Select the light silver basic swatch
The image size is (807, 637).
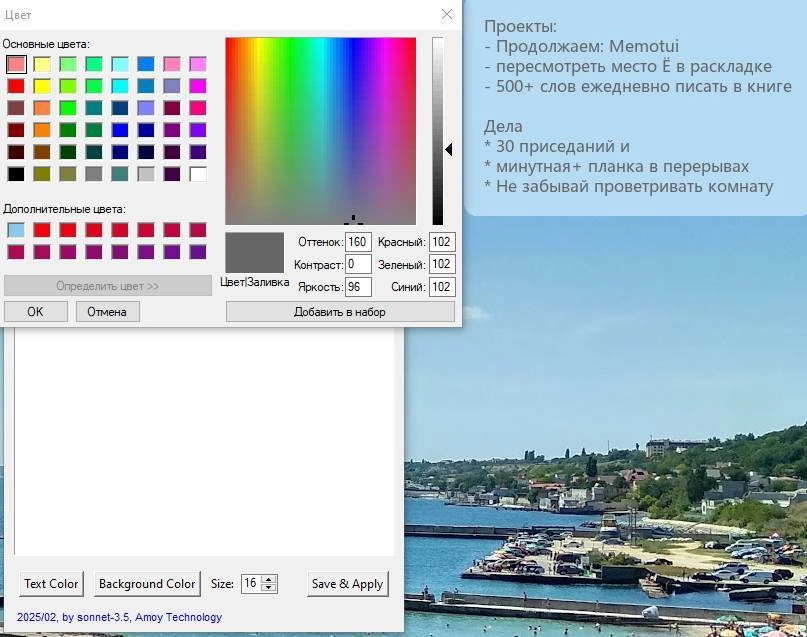(146, 174)
